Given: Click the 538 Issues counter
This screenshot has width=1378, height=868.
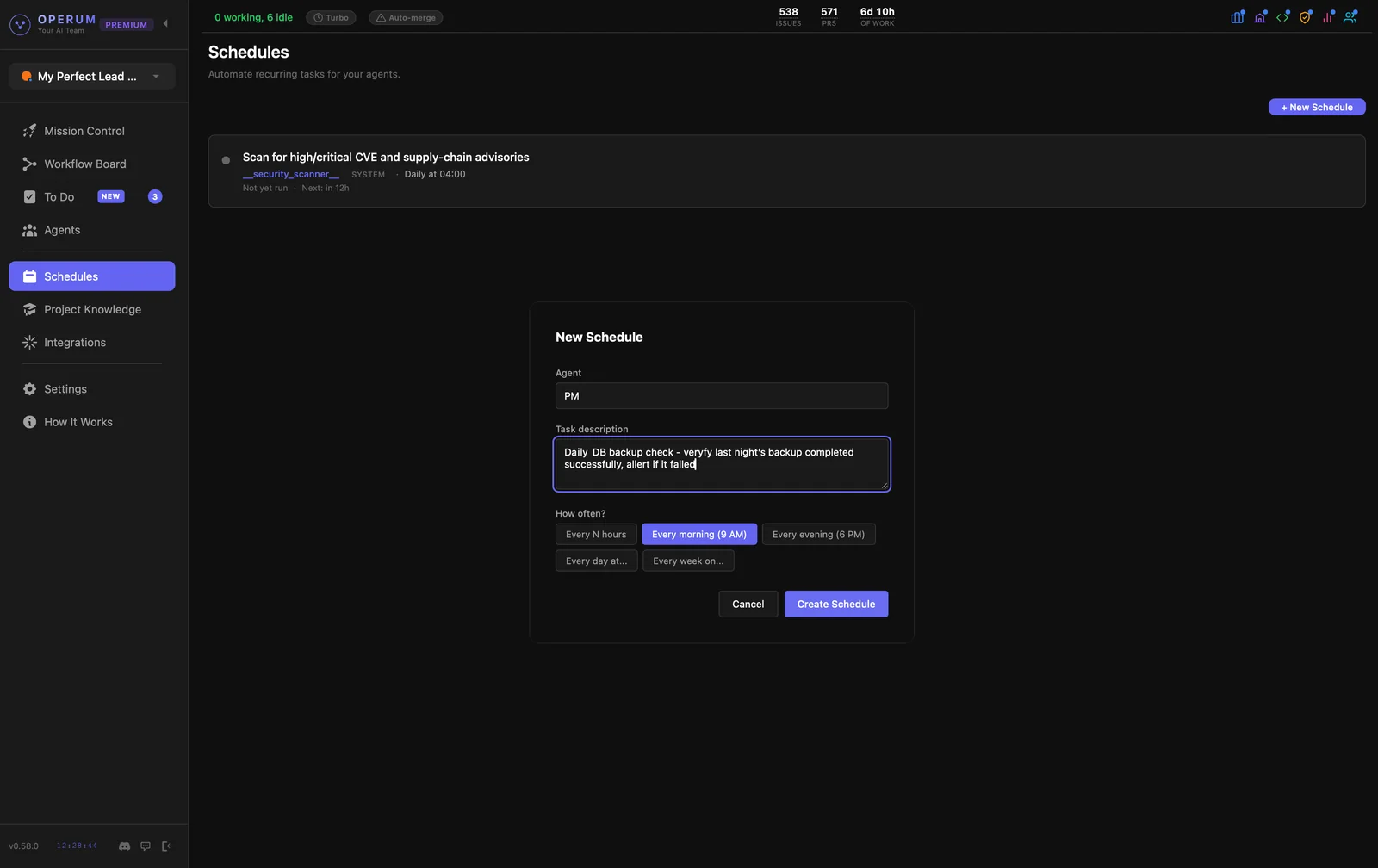Looking at the screenshot, I should [x=788, y=17].
